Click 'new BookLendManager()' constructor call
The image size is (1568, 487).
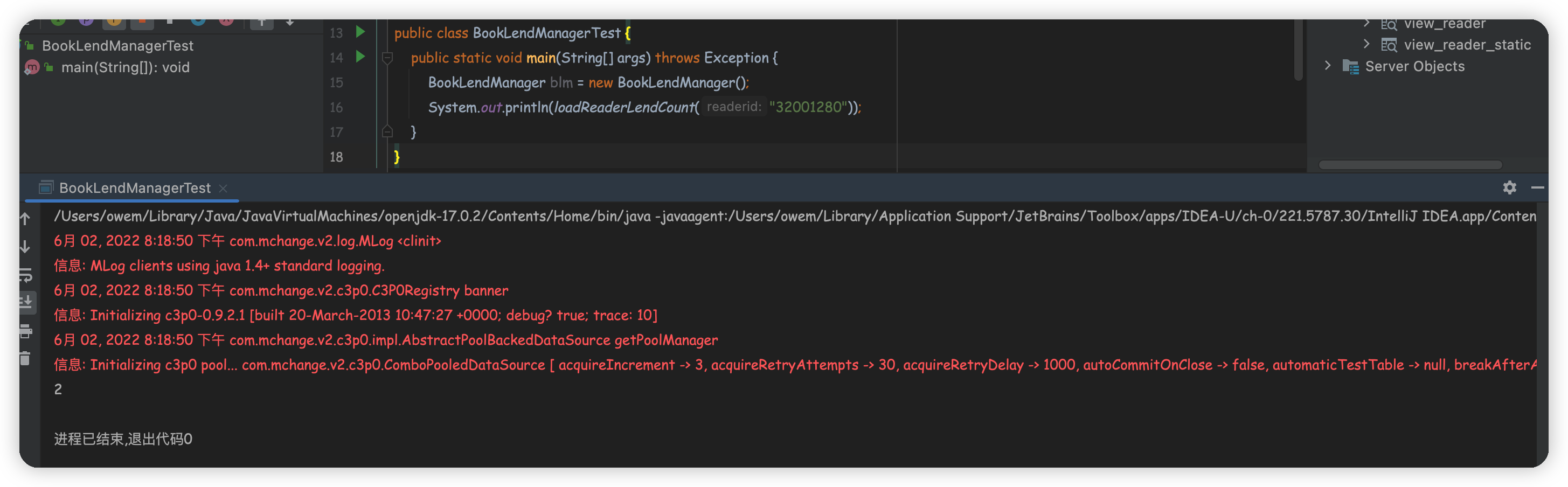pyautogui.click(x=668, y=83)
